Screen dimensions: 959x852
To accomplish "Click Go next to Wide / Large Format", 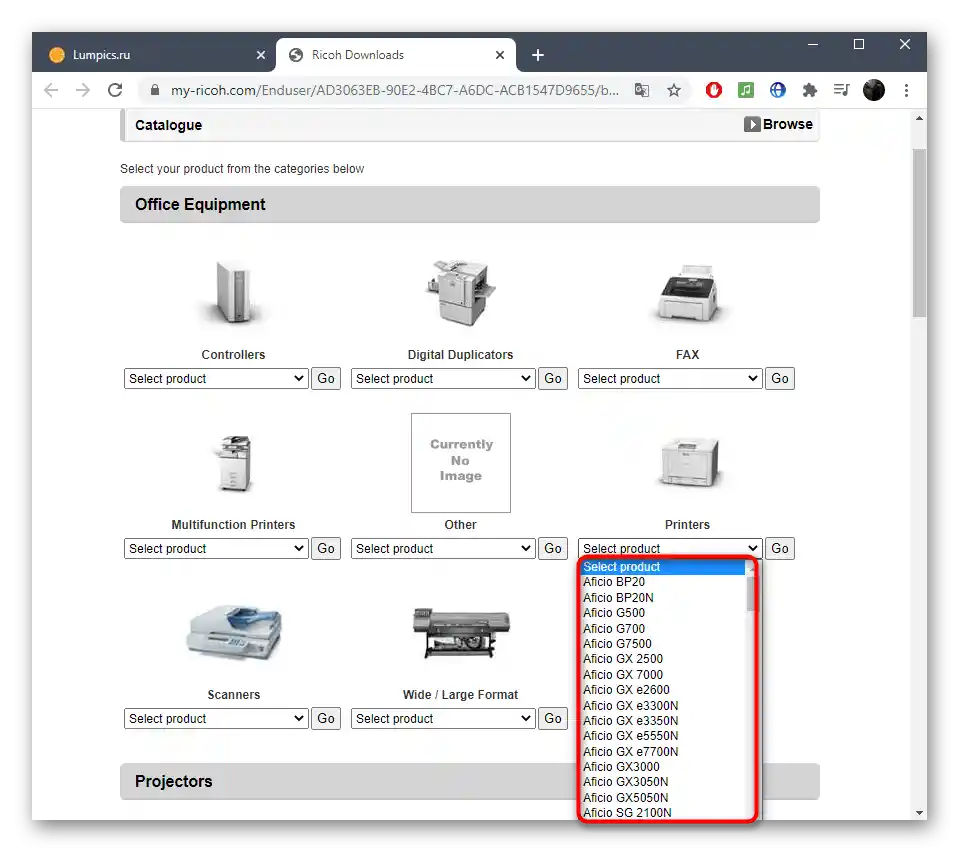I will point(553,719).
